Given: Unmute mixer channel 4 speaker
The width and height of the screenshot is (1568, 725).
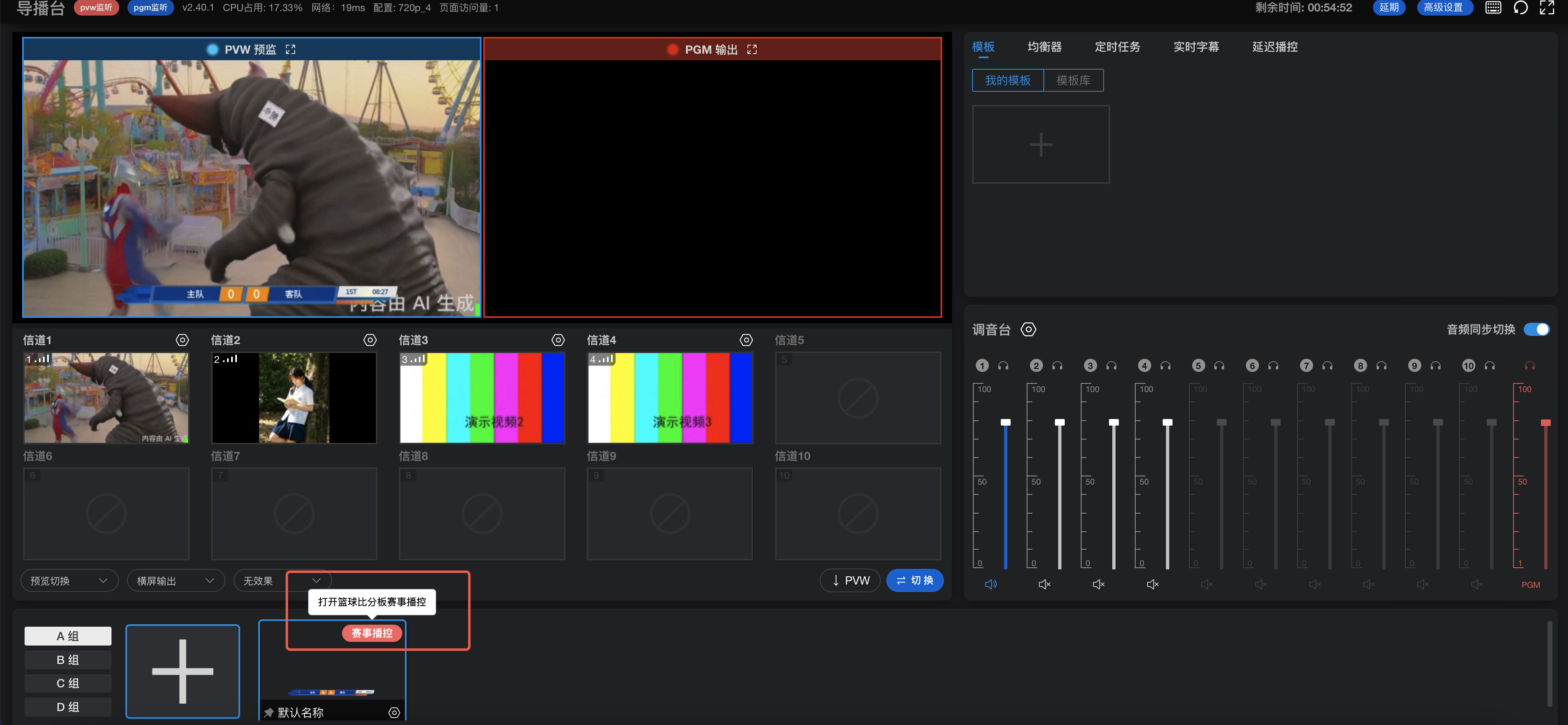Looking at the screenshot, I should click(1153, 585).
